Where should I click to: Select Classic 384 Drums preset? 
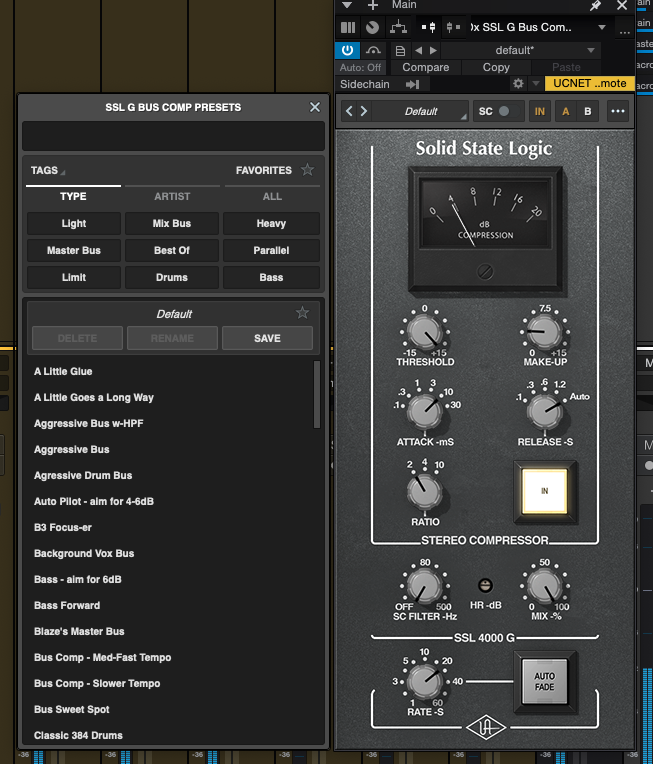(78, 735)
